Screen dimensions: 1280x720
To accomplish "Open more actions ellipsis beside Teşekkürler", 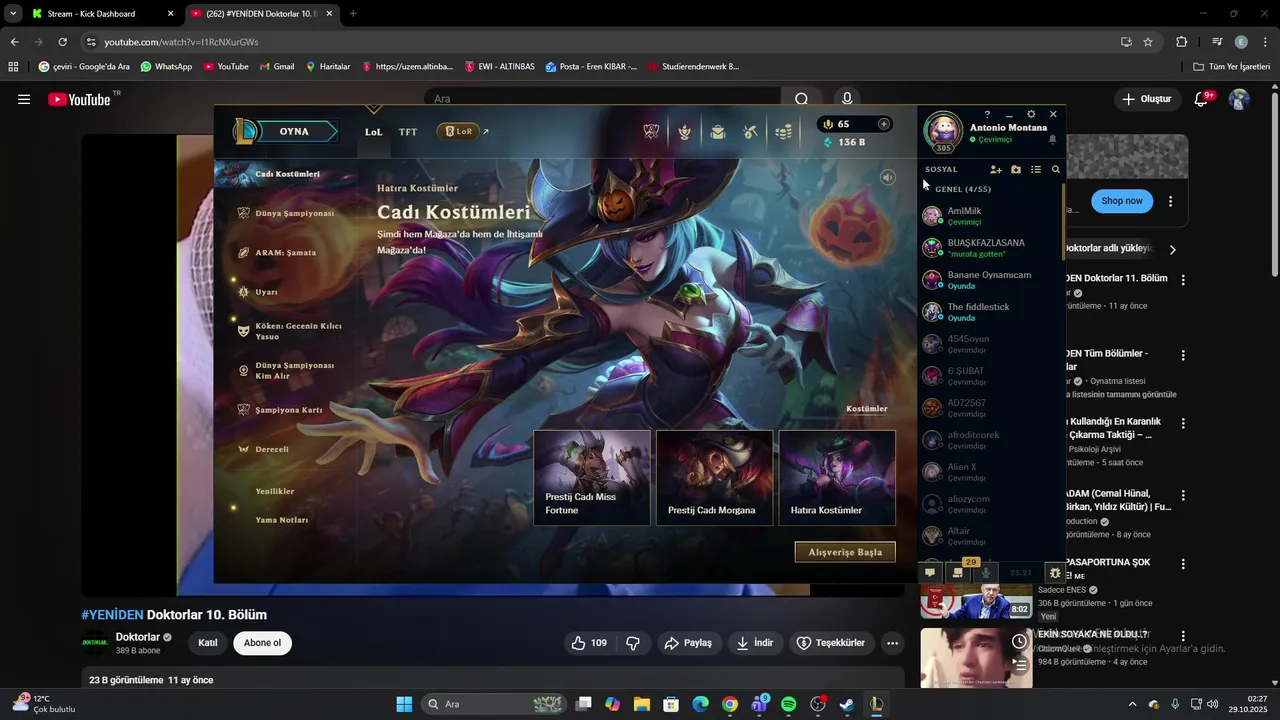I will [892, 643].
